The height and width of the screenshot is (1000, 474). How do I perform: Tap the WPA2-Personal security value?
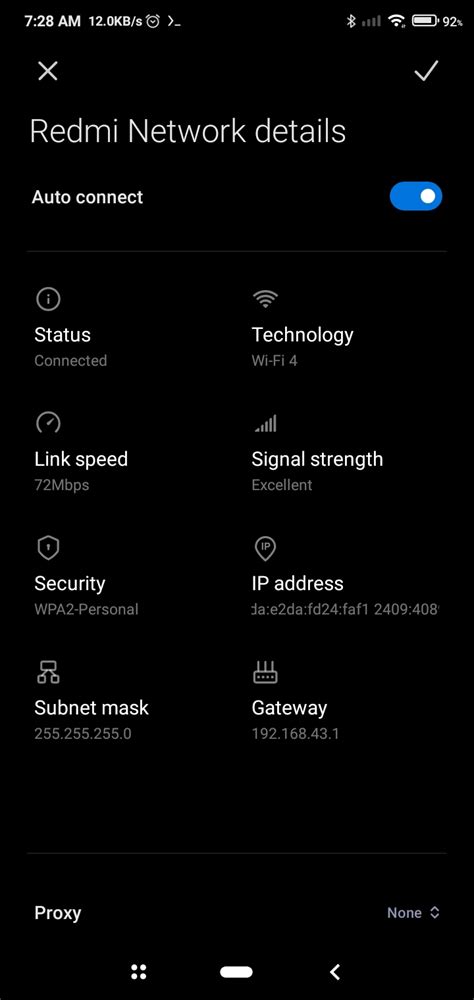click(x=86, y=609)
